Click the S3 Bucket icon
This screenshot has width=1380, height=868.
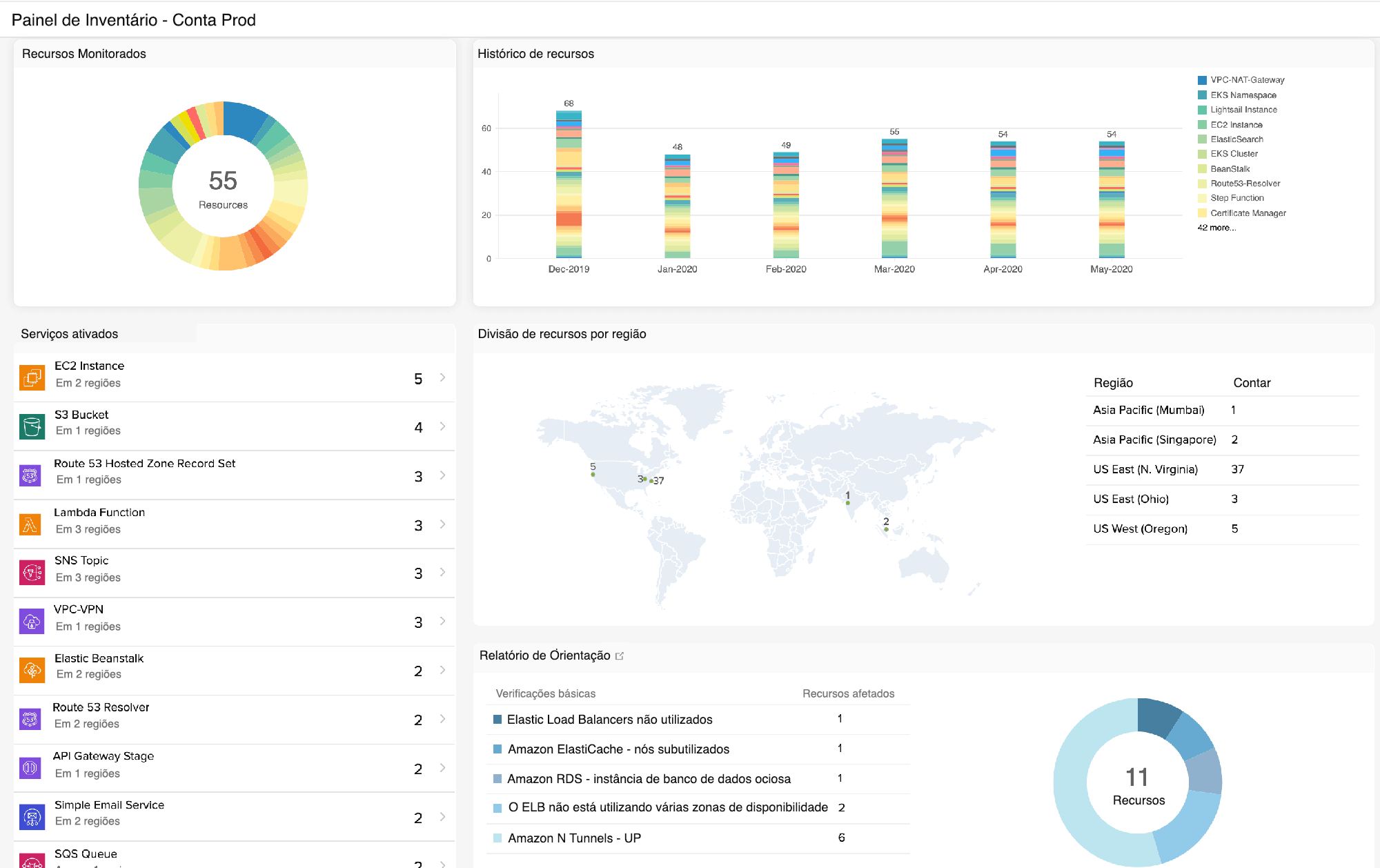pos(31,426)
